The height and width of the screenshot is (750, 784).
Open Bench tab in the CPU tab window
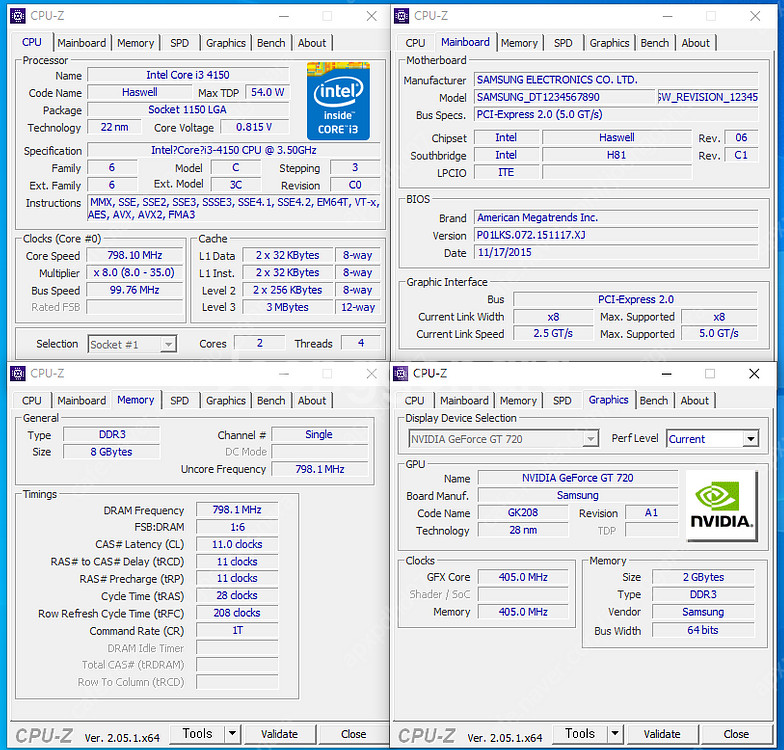point(271,43)
